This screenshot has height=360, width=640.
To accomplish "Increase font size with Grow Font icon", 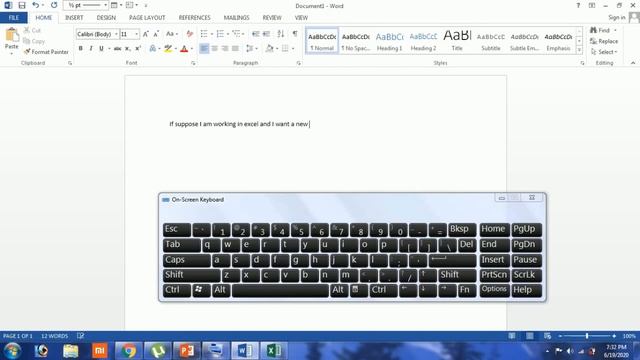I will pyautogui.click(x=146, y=34).
